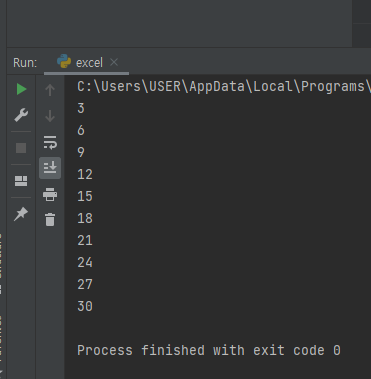Navigate down the stack trace arrow
The width and height of the screenshot is (371, 379).
point(50,116)
